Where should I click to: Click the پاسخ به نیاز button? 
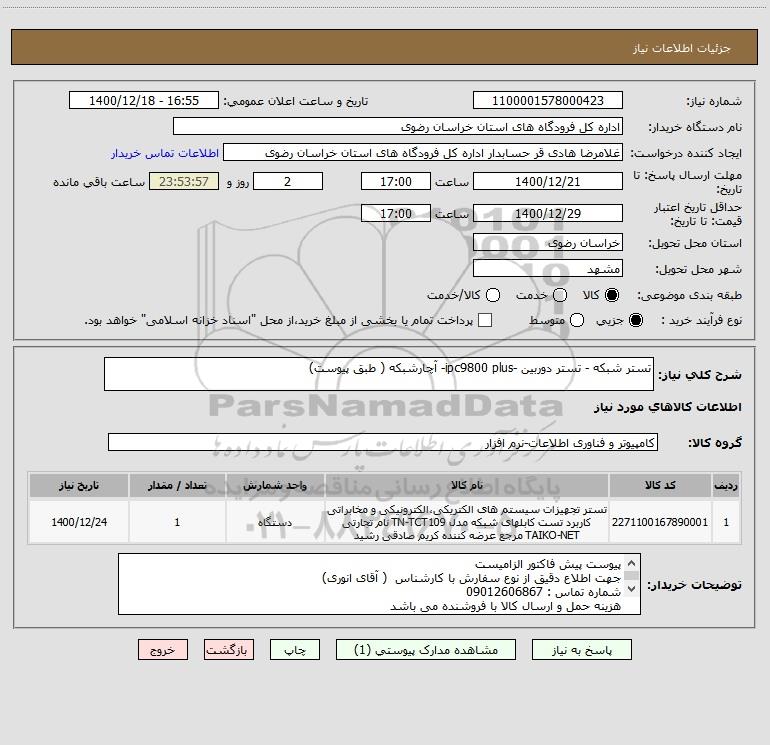pos(581,650)
